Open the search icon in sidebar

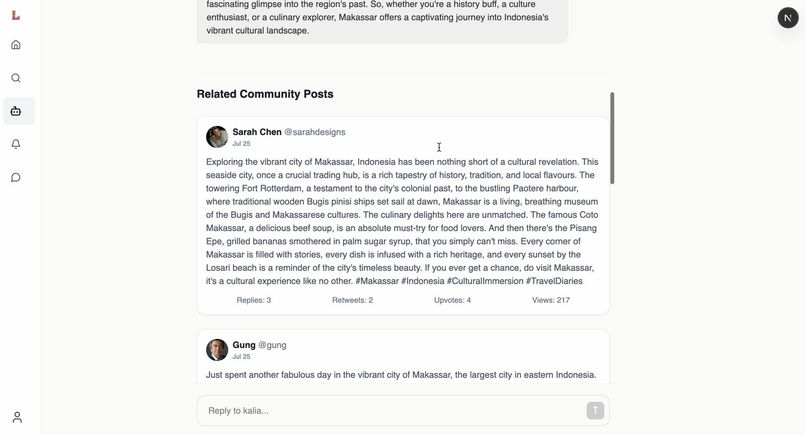pos(16,78)
